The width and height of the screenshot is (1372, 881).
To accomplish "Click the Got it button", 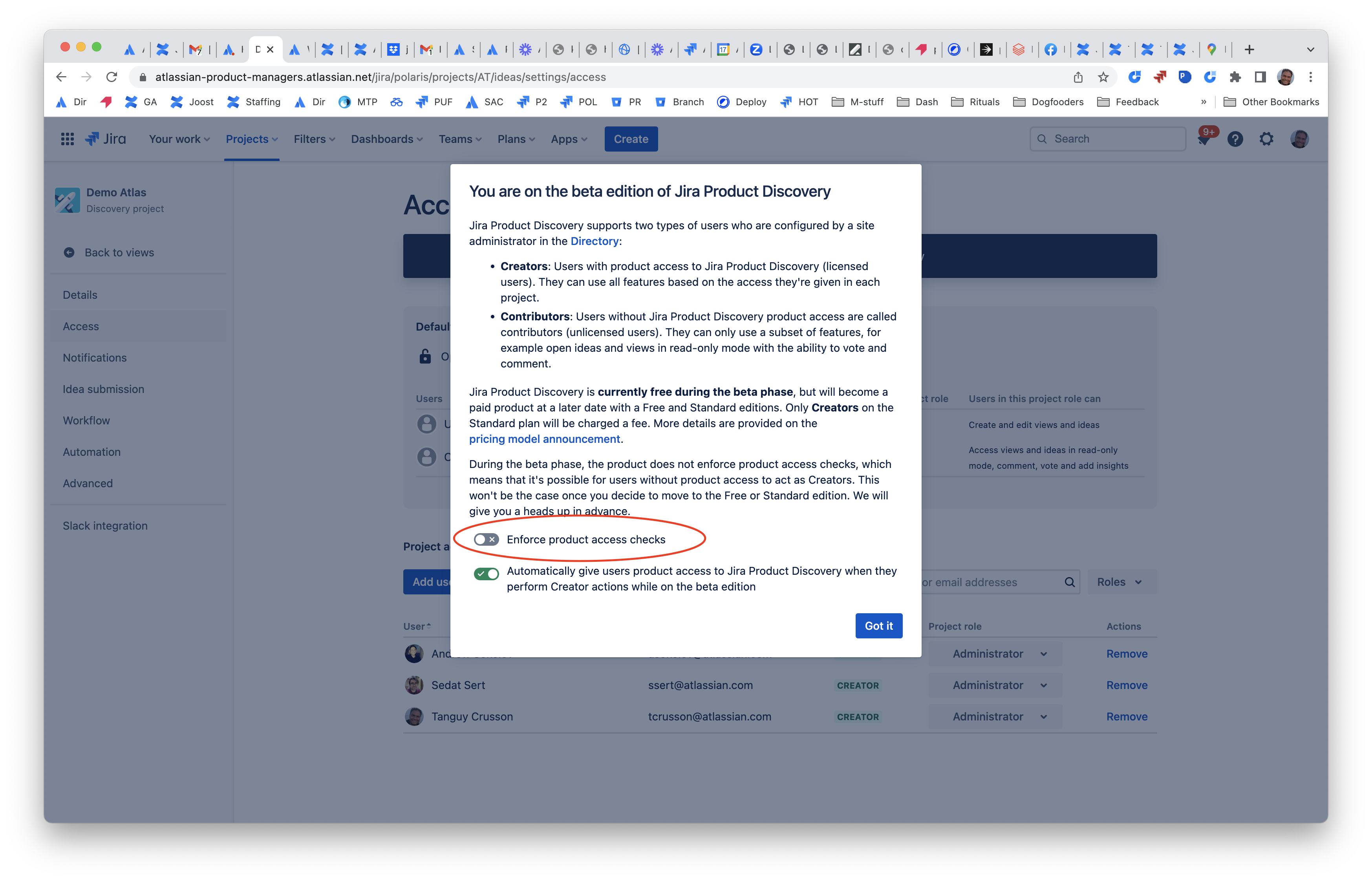I will (x=878, y=625).
